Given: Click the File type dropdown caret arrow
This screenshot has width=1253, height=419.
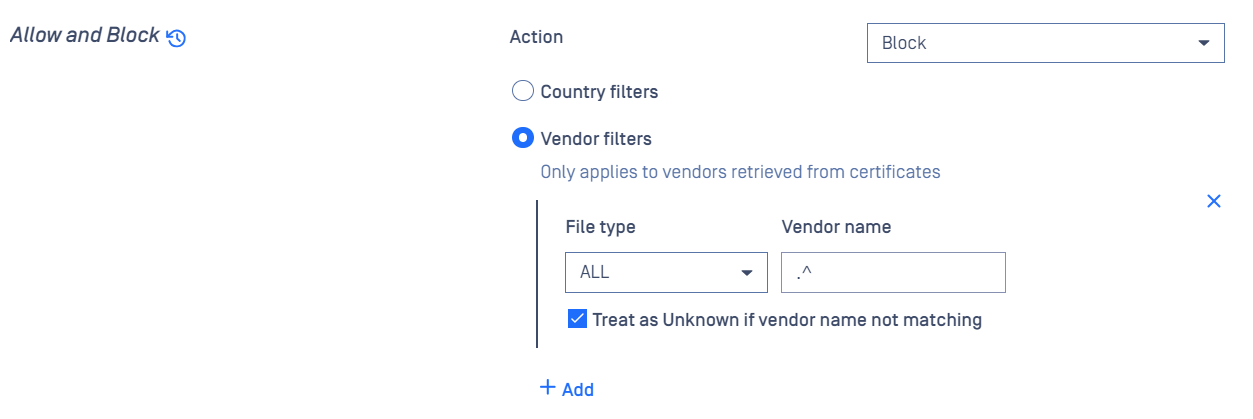Looking at the screenshot, I should pos(746,273).
